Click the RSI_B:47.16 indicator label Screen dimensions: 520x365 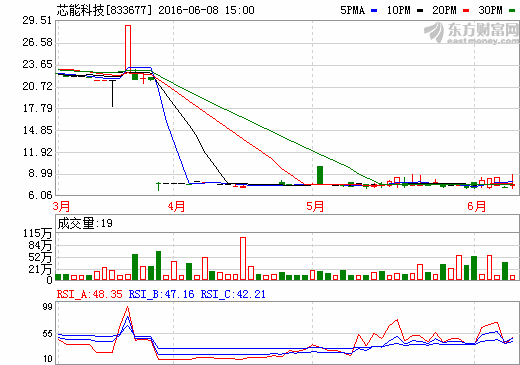pos(161,294)
